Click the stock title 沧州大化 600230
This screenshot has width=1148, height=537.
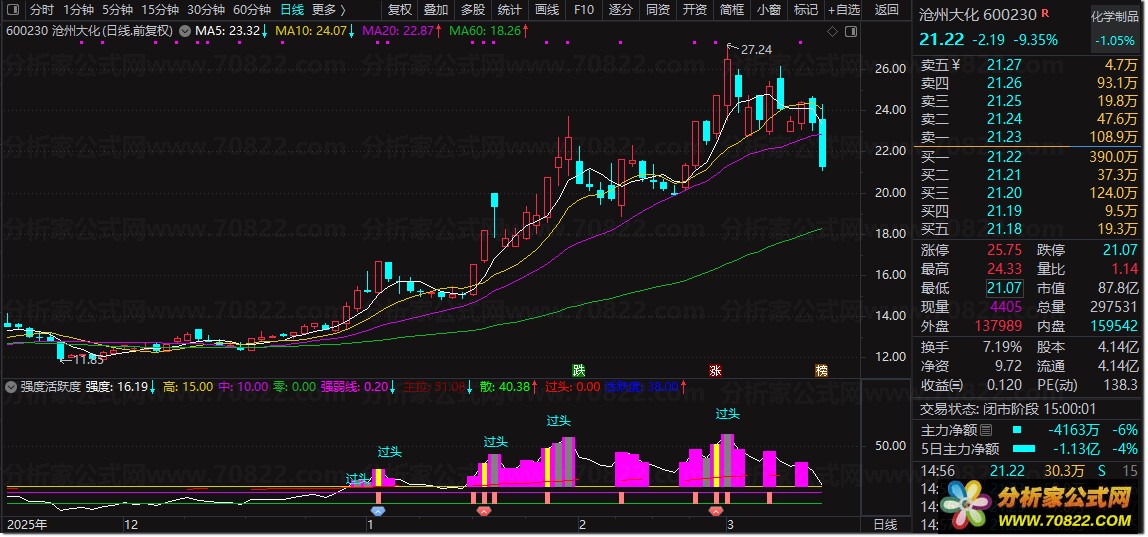coord(977,15)
